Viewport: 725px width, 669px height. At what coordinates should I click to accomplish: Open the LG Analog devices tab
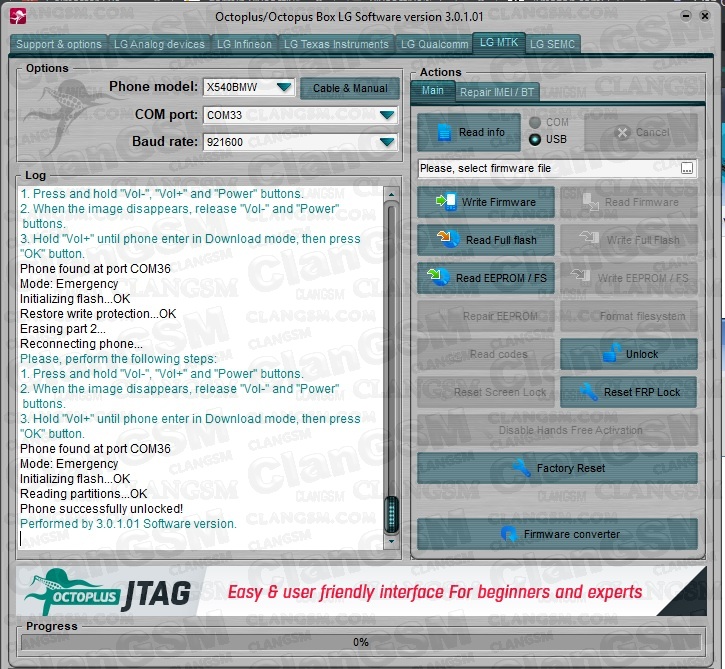point(159,44)
